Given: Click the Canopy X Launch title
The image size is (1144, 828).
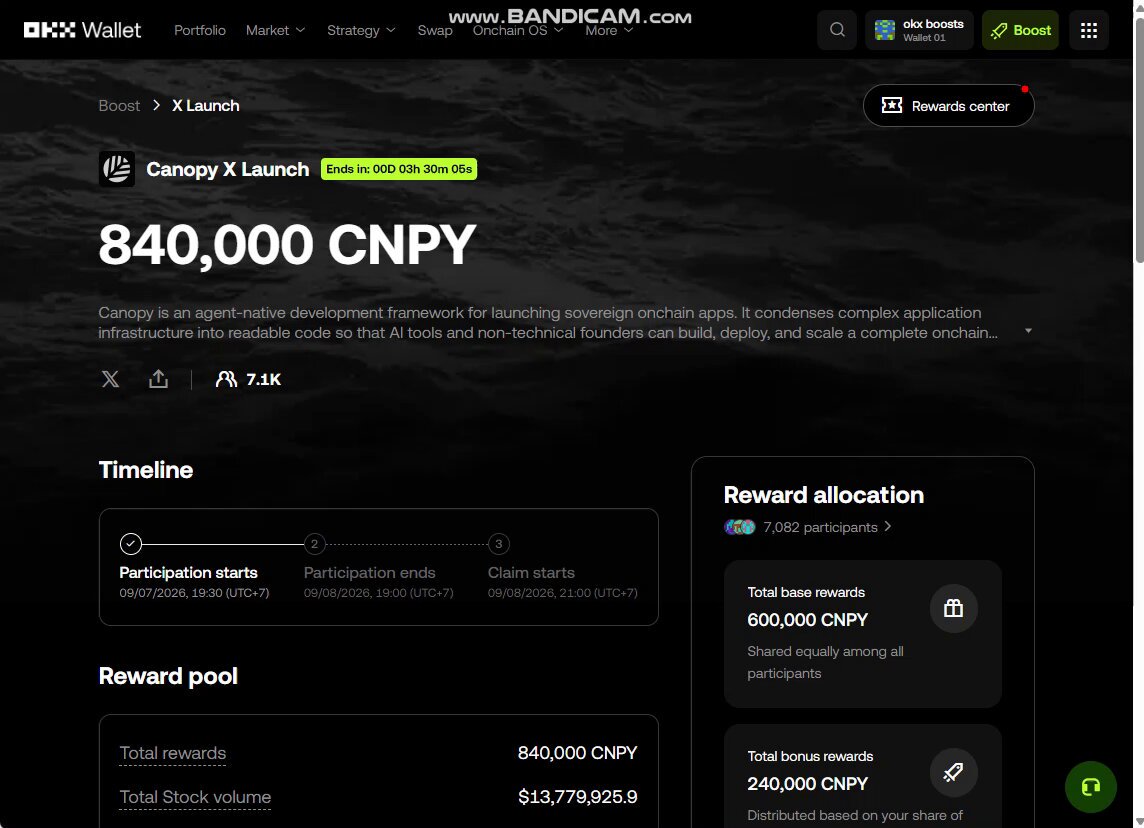Looking at the screenshot, I should click(228, 169).
